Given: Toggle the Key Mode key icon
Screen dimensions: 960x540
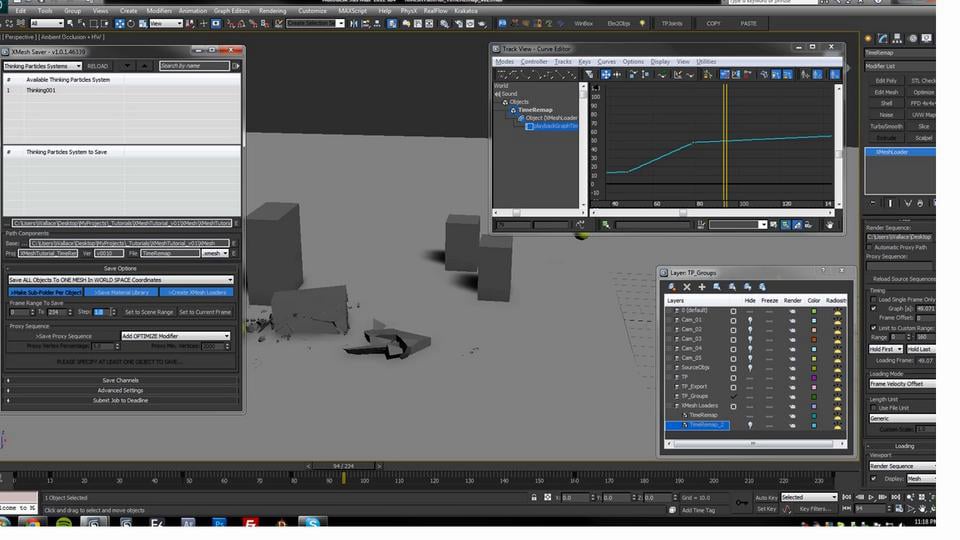Looking at the screenshot, I should [741, 503].
